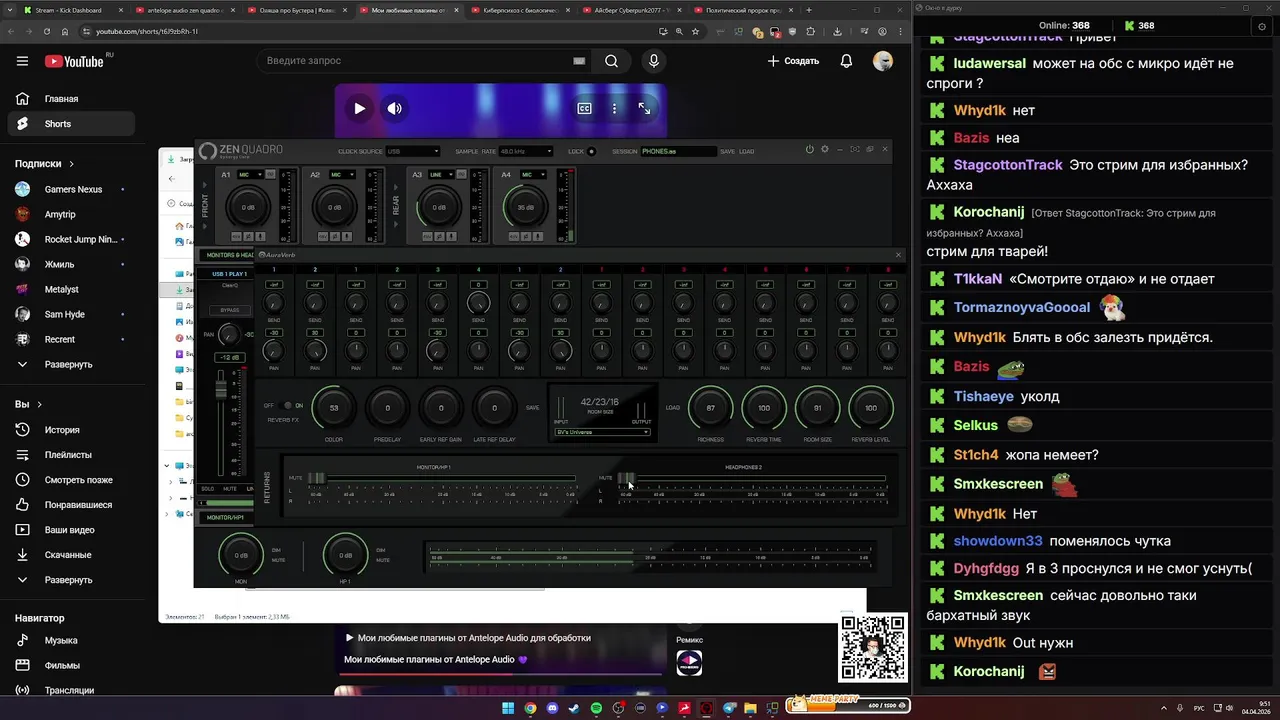Click the A4 gain knob at 35 dB
Screen dimensions: 1280x720
[526, 207]
